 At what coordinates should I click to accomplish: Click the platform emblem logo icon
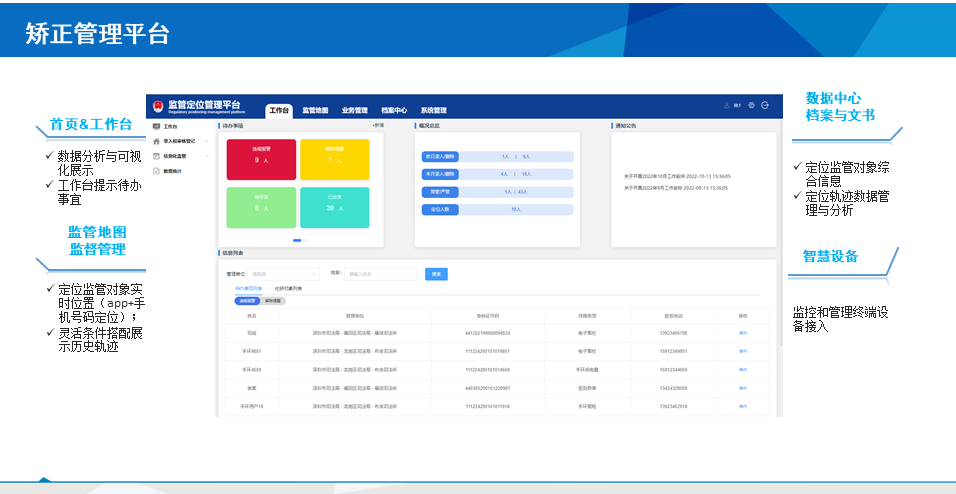tap(157, 105)
